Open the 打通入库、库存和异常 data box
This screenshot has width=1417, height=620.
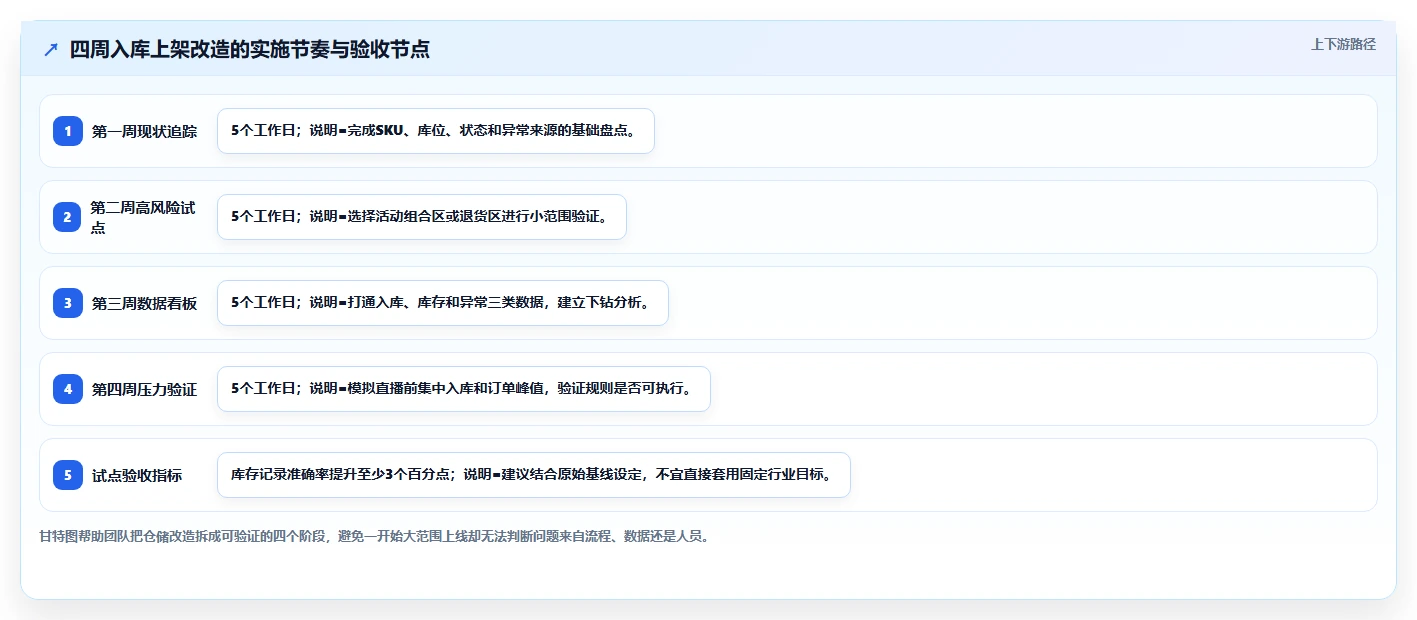442,303
